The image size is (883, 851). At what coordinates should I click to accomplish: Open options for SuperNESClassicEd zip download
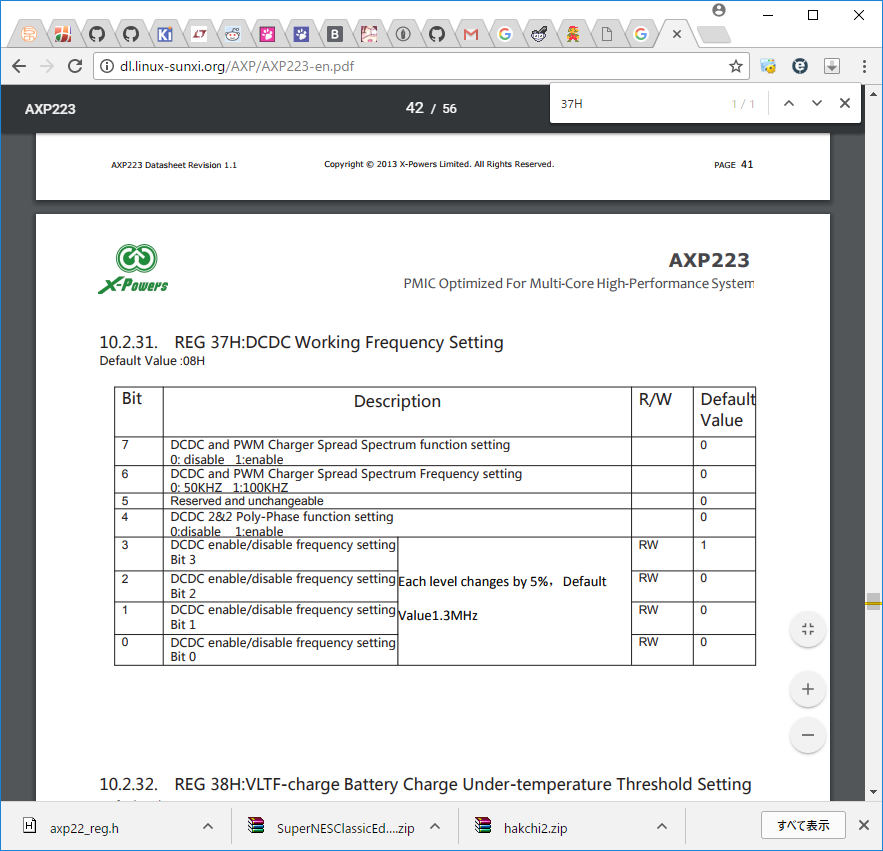pyautogui.click(x=435, y=826)
